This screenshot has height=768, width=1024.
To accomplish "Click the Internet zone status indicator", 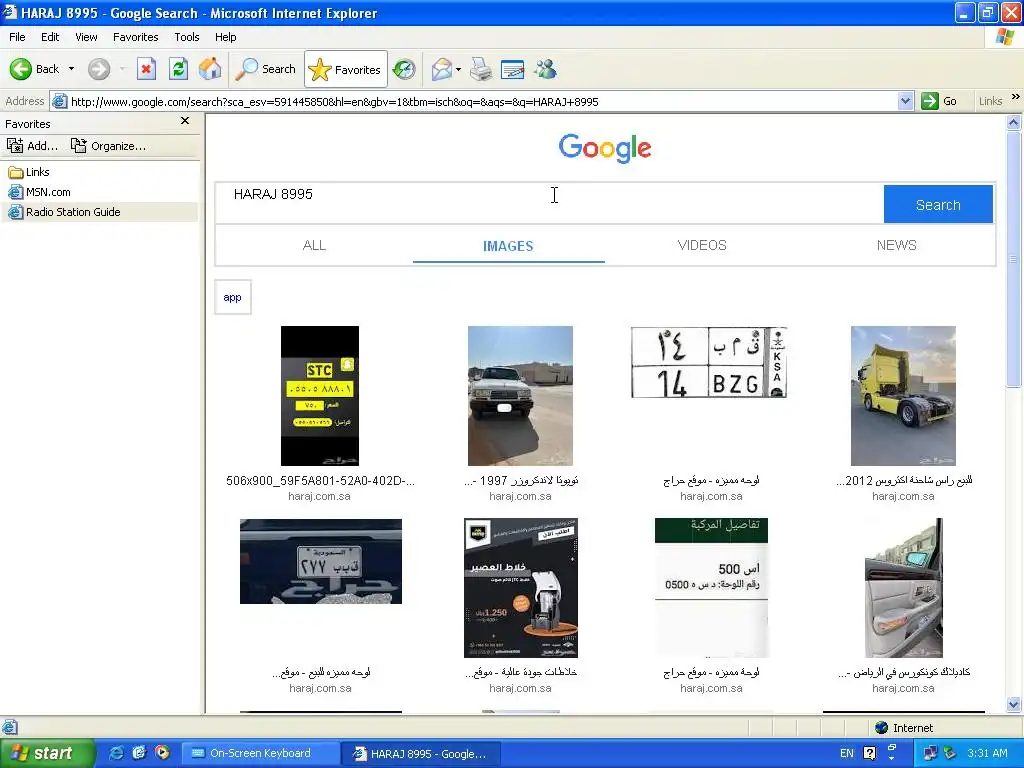I will pos(904,728).
